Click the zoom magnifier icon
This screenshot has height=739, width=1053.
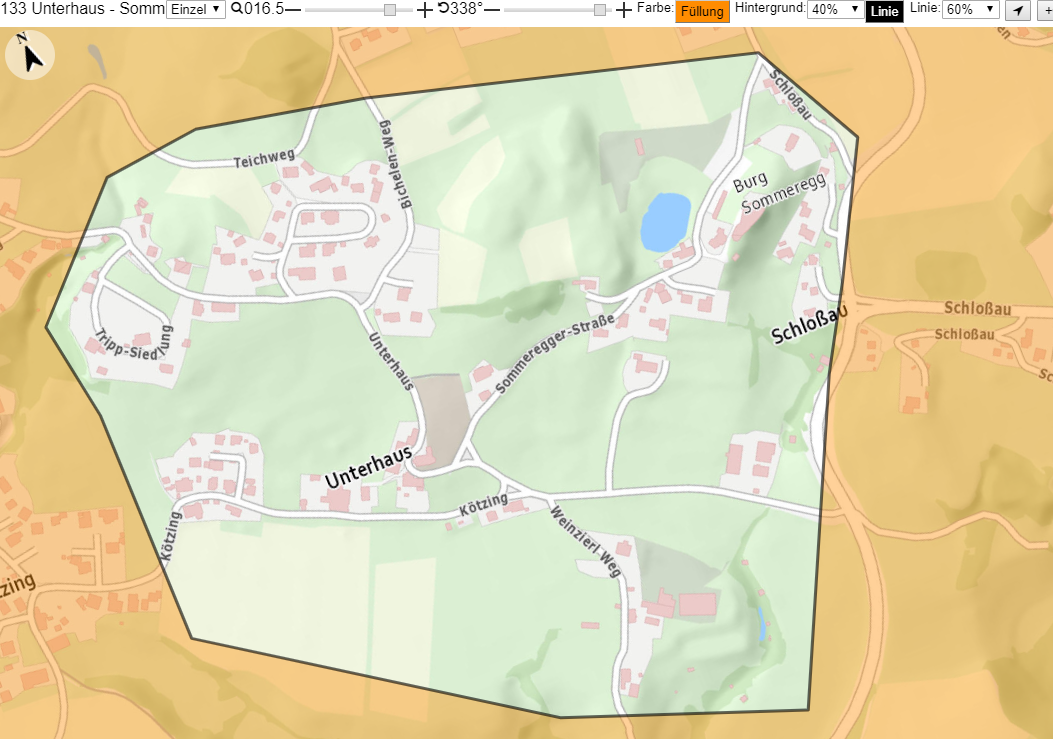pos(236,9)
